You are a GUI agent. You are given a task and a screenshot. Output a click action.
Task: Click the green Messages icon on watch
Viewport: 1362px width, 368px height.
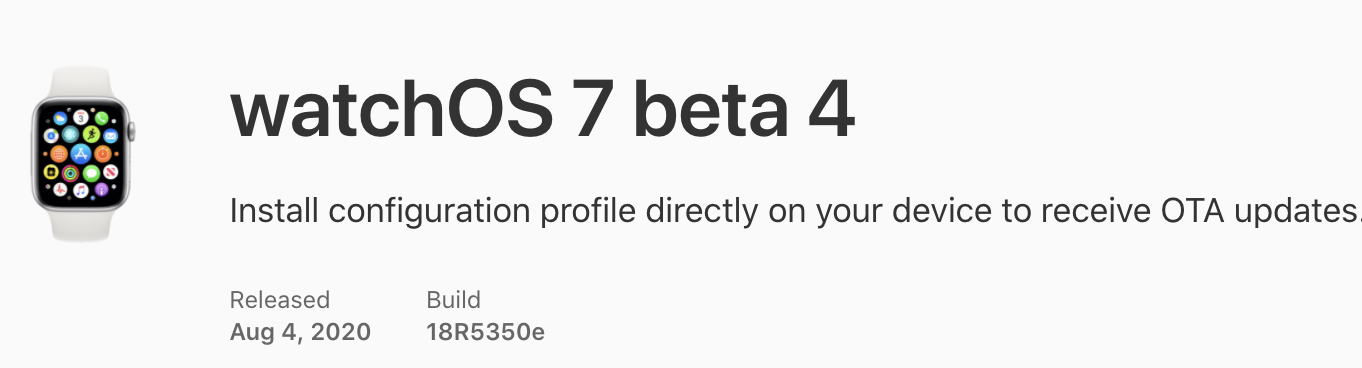point(91,173)
